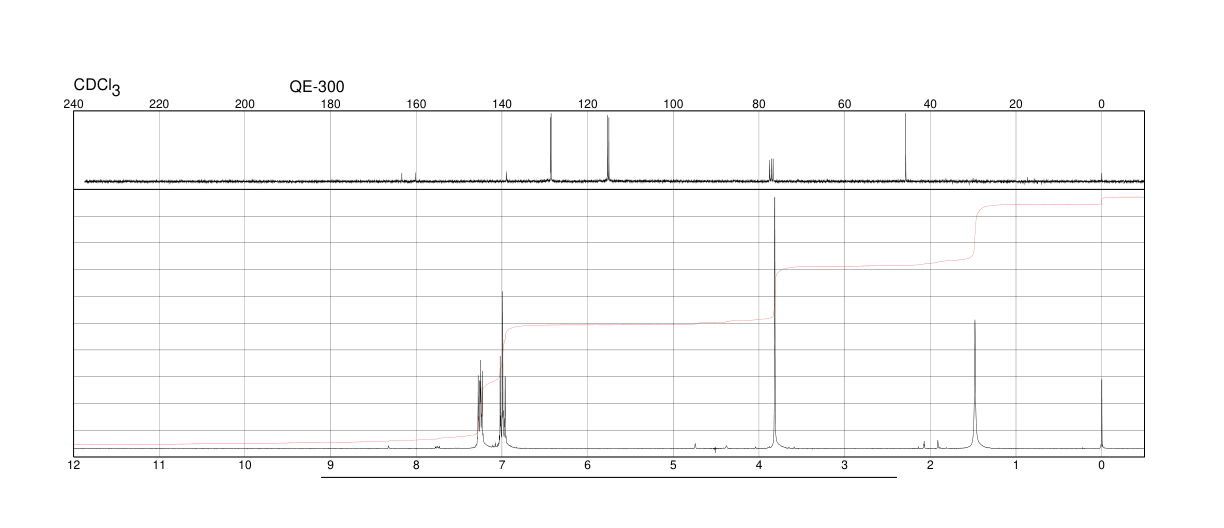Select the aromatic peak near 7.0 ppm
Screen dimensions: 1224x528
pyautogui.click(x=503, y=368)
